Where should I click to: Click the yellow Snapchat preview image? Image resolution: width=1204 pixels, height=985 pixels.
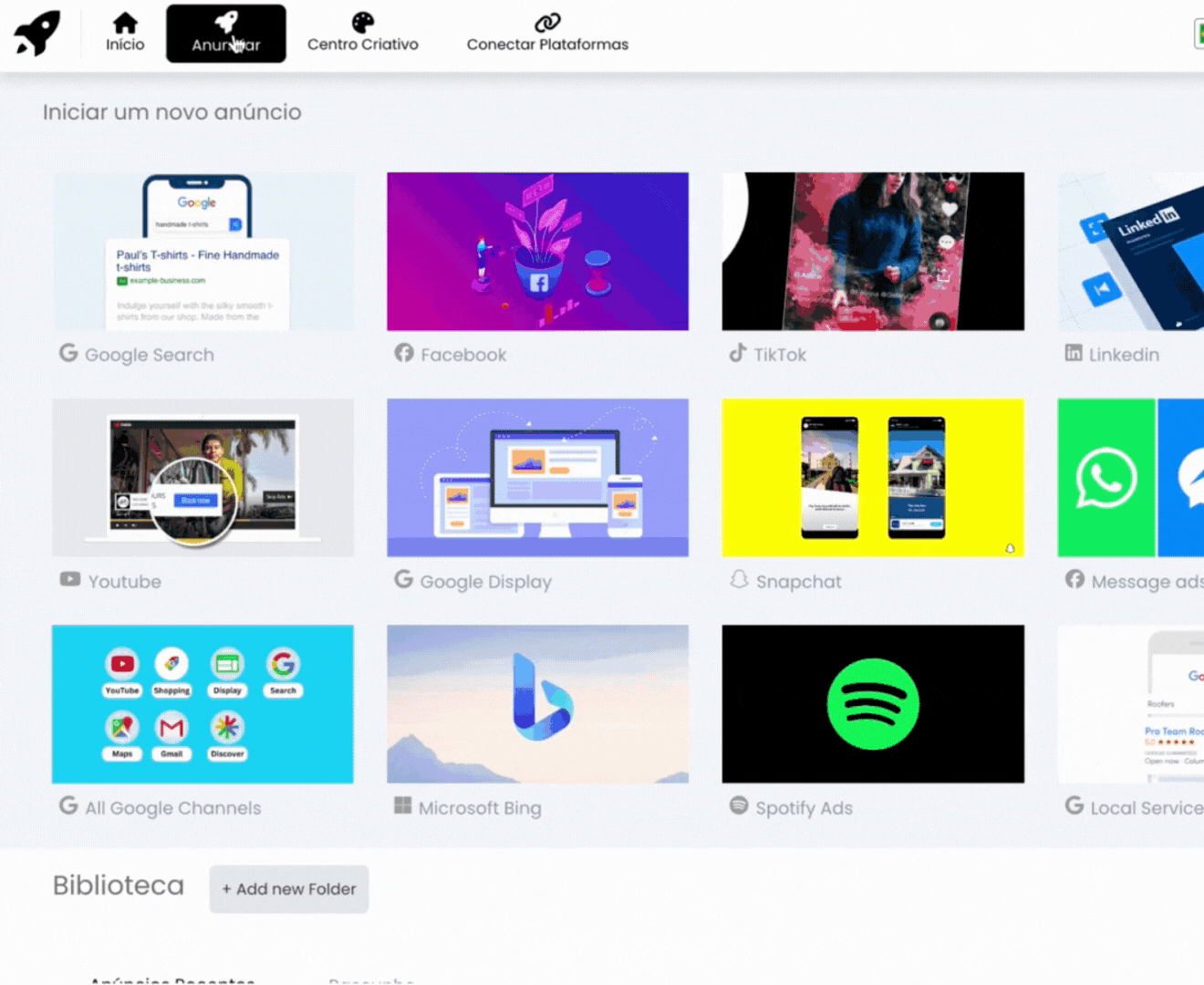(x=873, y=477)
